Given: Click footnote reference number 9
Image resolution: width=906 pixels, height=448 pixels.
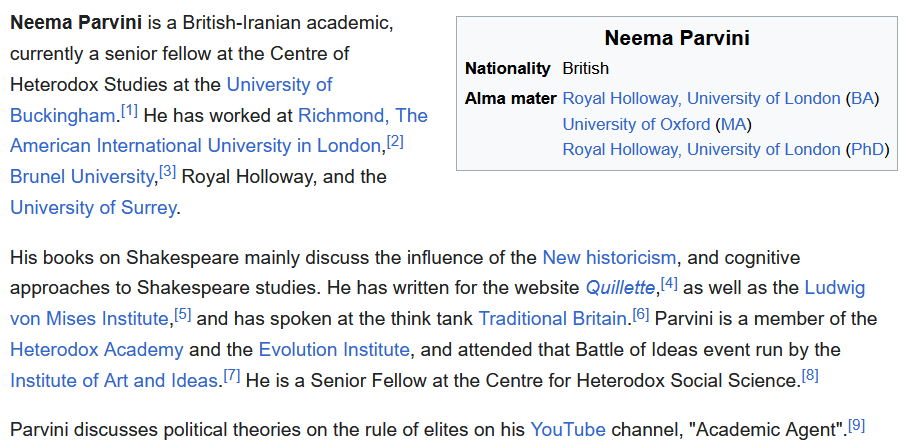Looking at the screenshot, I should point(857,424).
